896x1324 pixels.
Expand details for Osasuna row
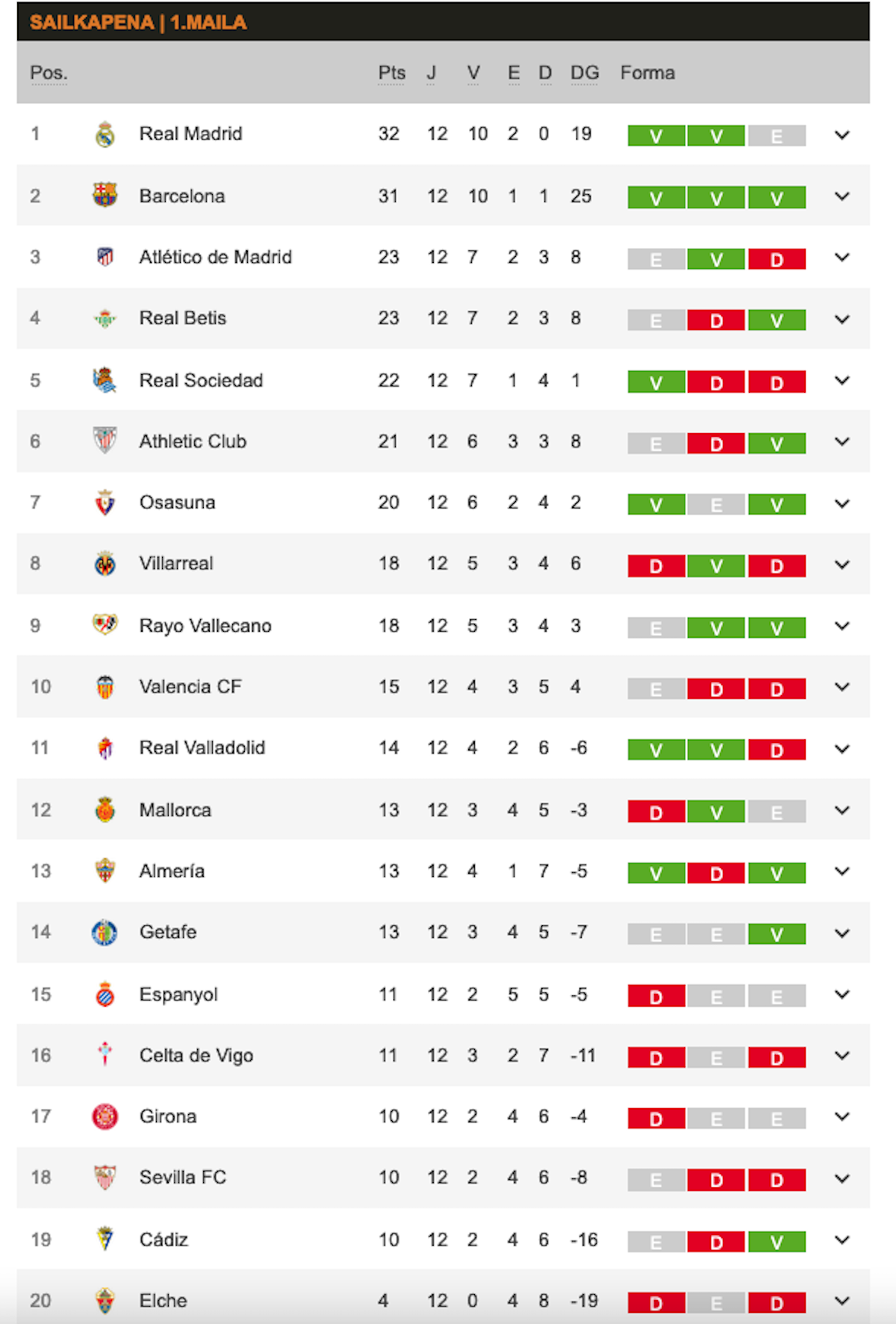pos(842,503)
